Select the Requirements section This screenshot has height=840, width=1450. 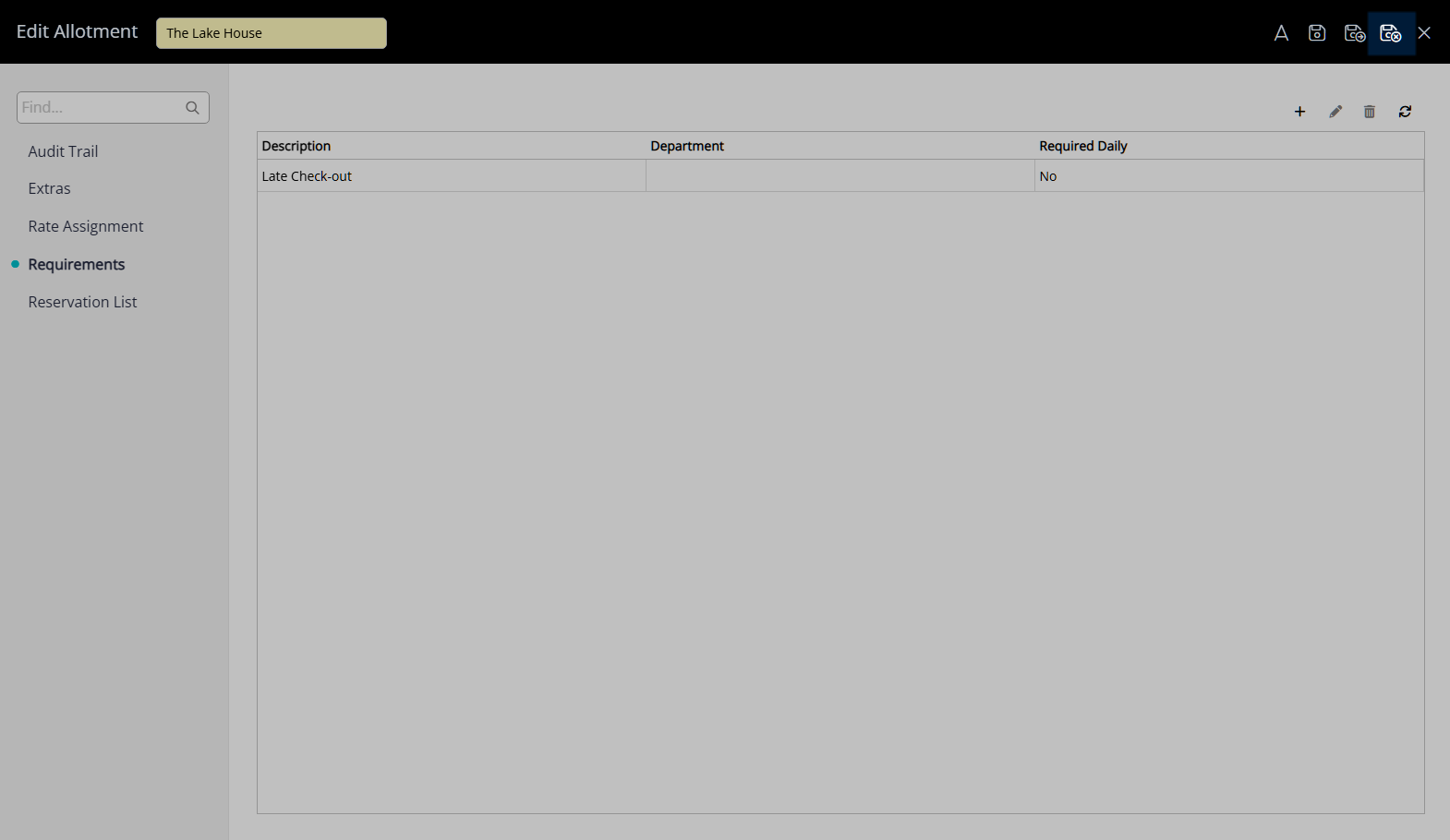(77, 264)
